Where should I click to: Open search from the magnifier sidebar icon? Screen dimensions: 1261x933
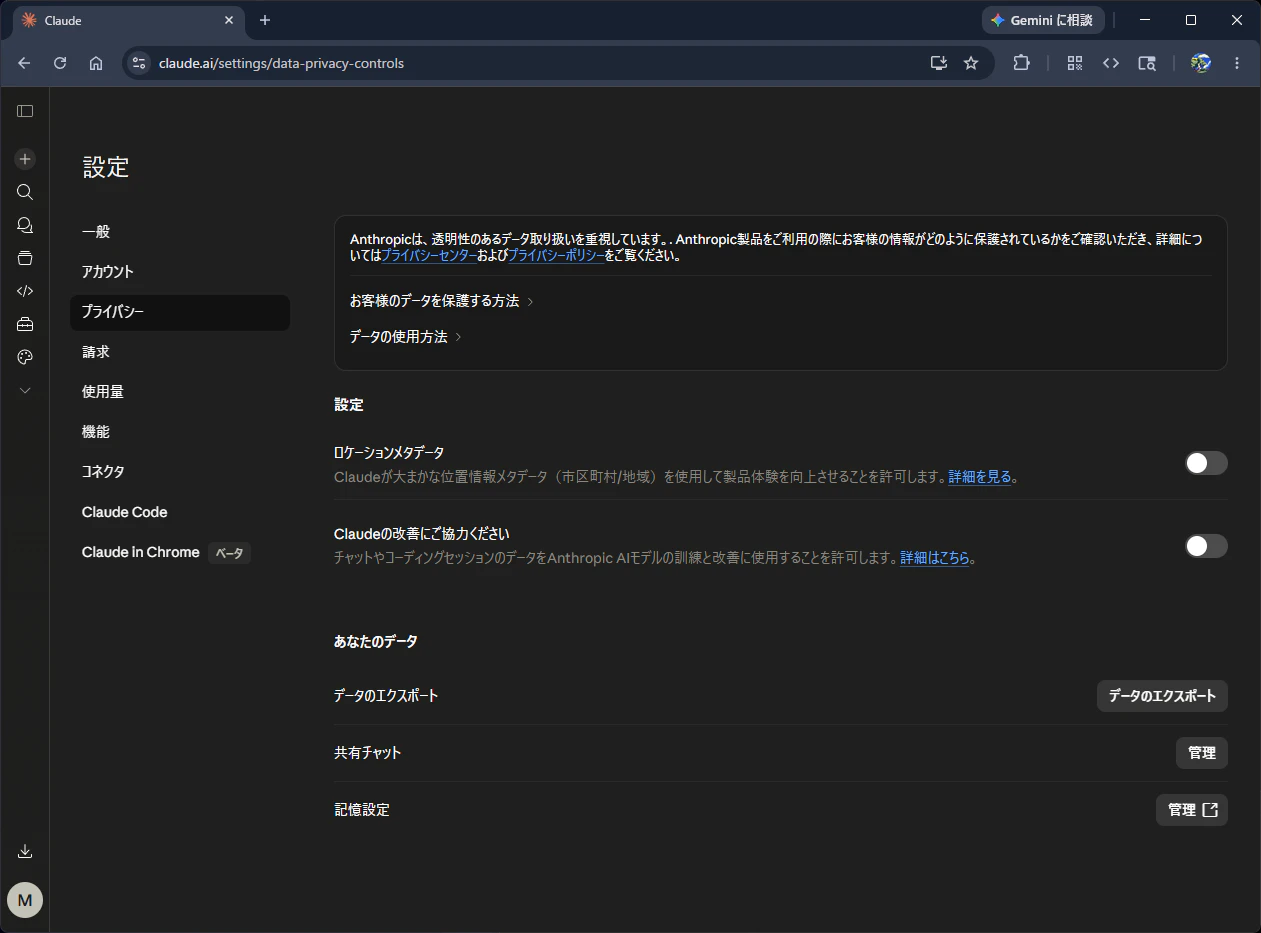pyautogui.click(x=25, y=192)
